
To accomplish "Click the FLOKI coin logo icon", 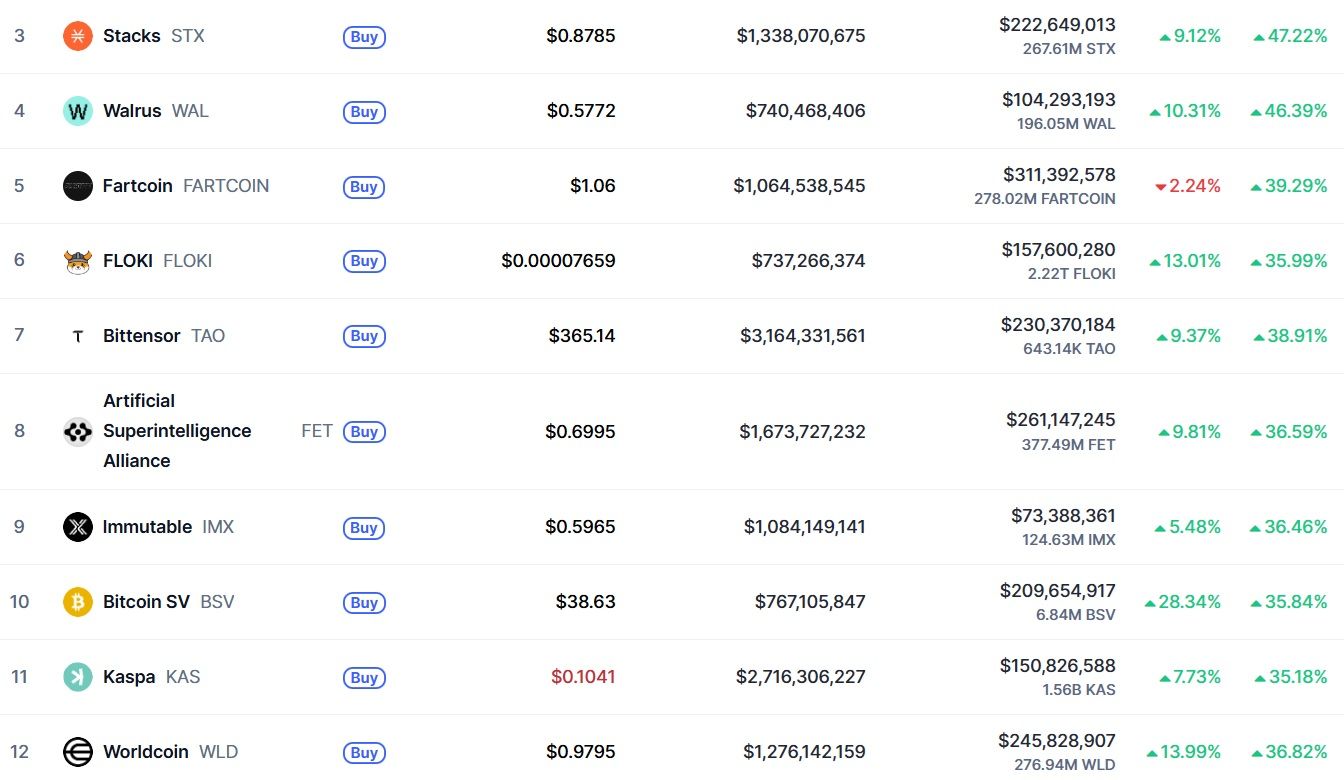I will [x=78, y=261].
